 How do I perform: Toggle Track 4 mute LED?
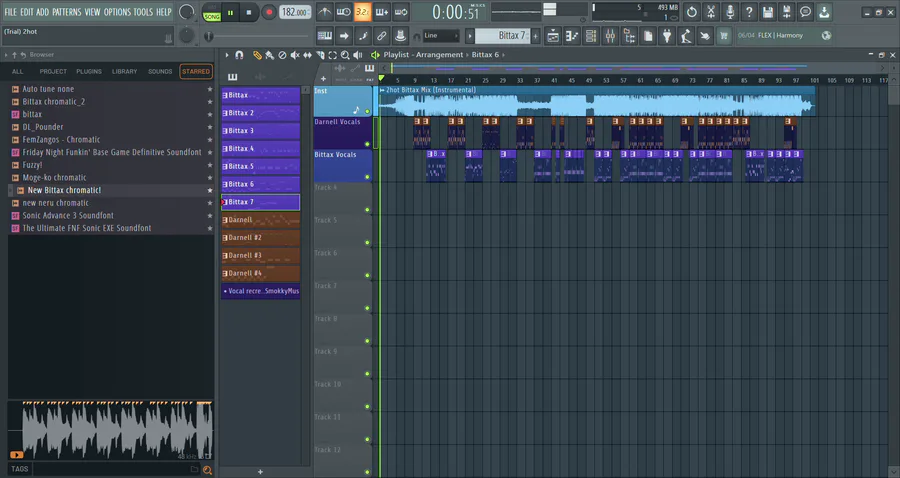[367, 209]
